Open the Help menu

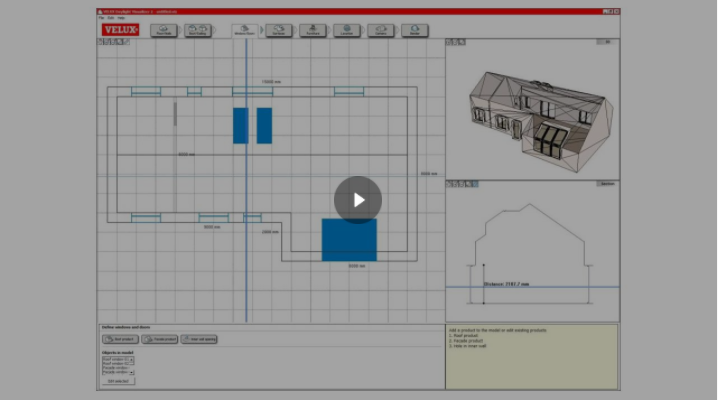(x=122, y=18)
